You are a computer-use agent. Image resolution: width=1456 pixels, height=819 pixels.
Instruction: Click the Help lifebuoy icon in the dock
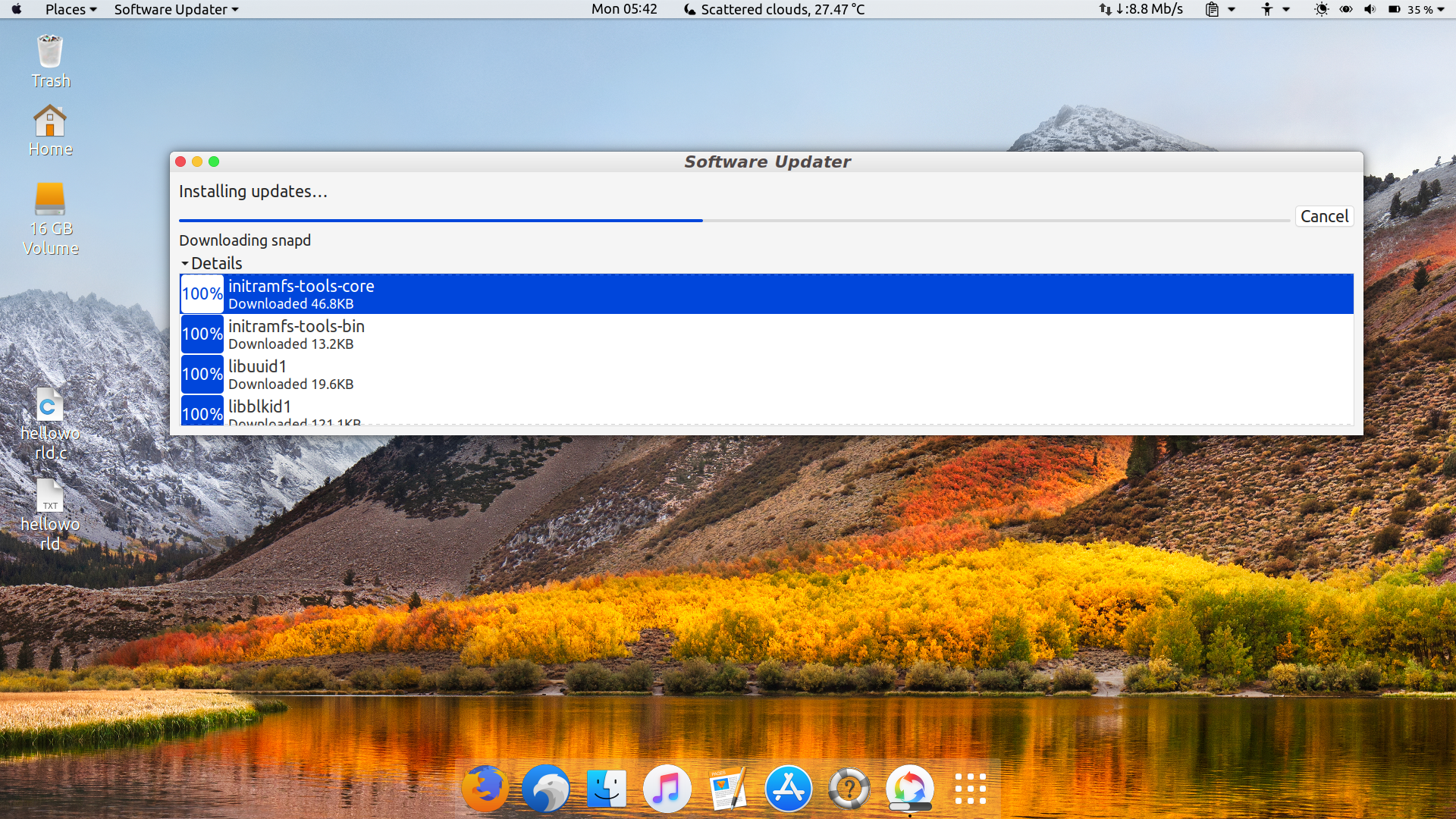coord(849,788)
